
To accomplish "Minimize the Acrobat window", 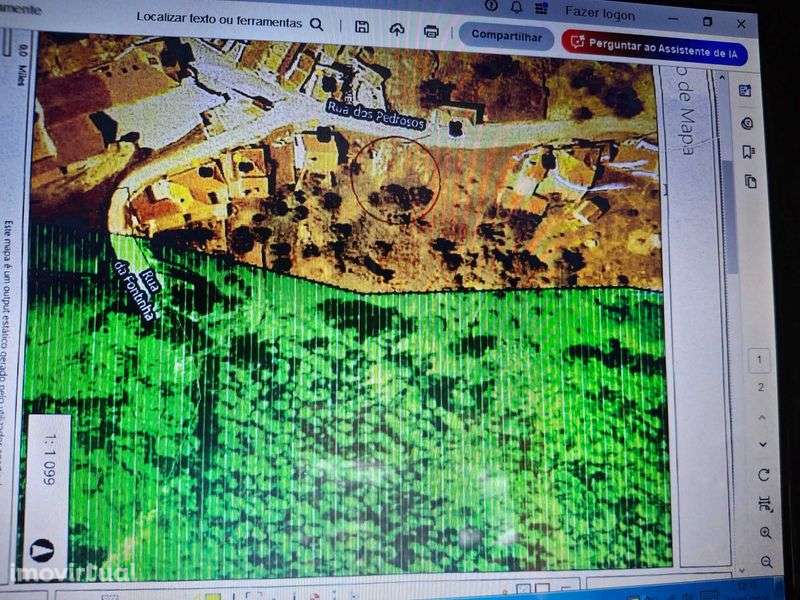I will click(x=674, y=19).
